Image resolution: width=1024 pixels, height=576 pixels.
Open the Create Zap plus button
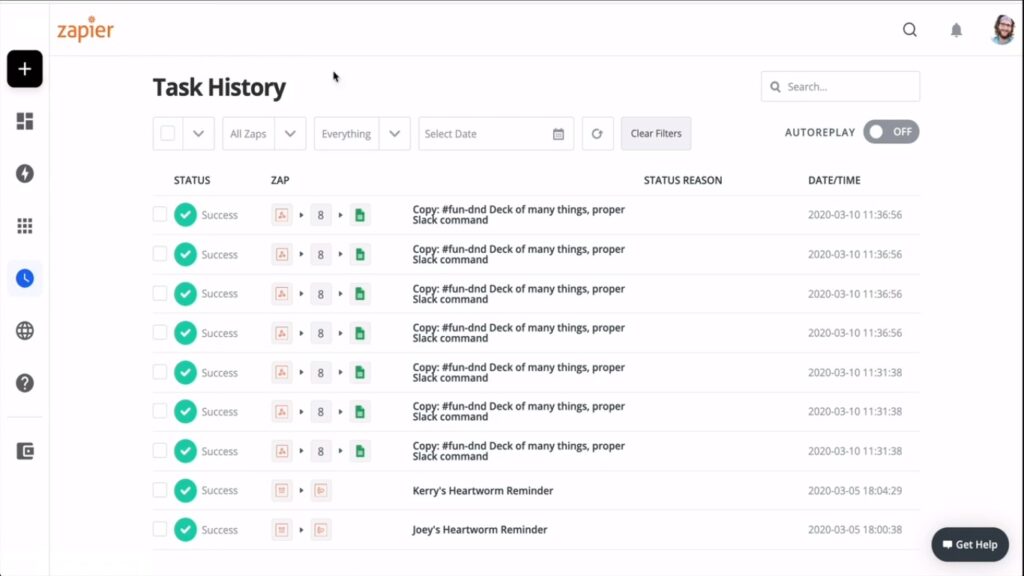24,69
